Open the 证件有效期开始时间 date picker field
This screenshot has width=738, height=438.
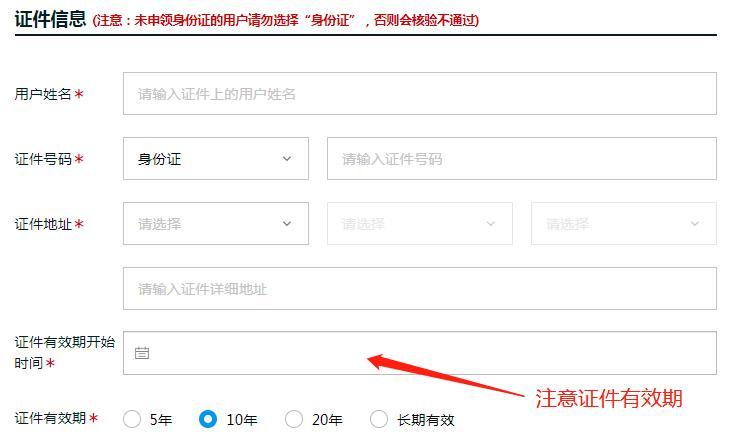(420, 353)
